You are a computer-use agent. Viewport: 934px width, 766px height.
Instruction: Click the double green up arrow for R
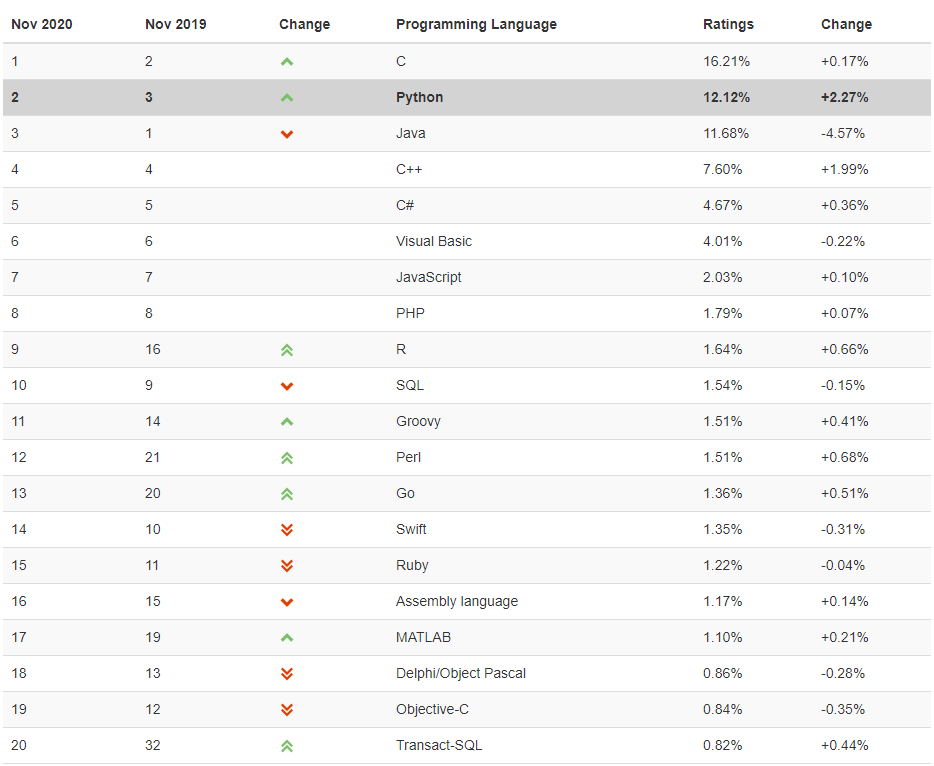coord(287,350)
